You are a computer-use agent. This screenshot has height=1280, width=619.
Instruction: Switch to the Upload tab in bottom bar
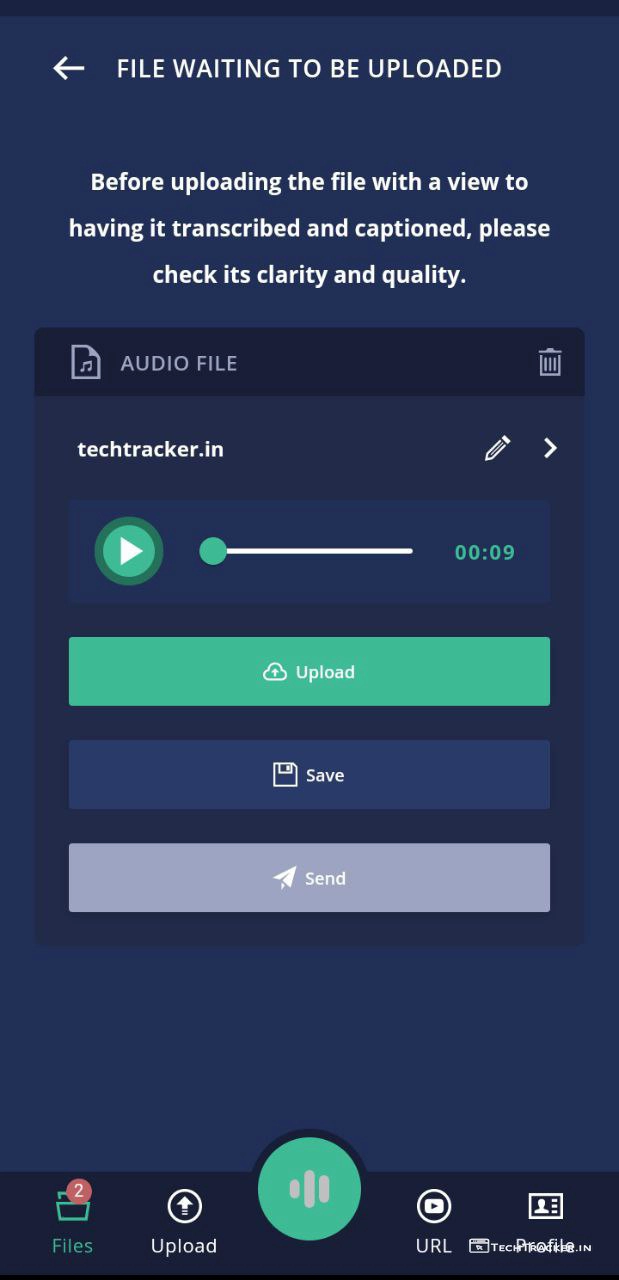point(184,1222)
